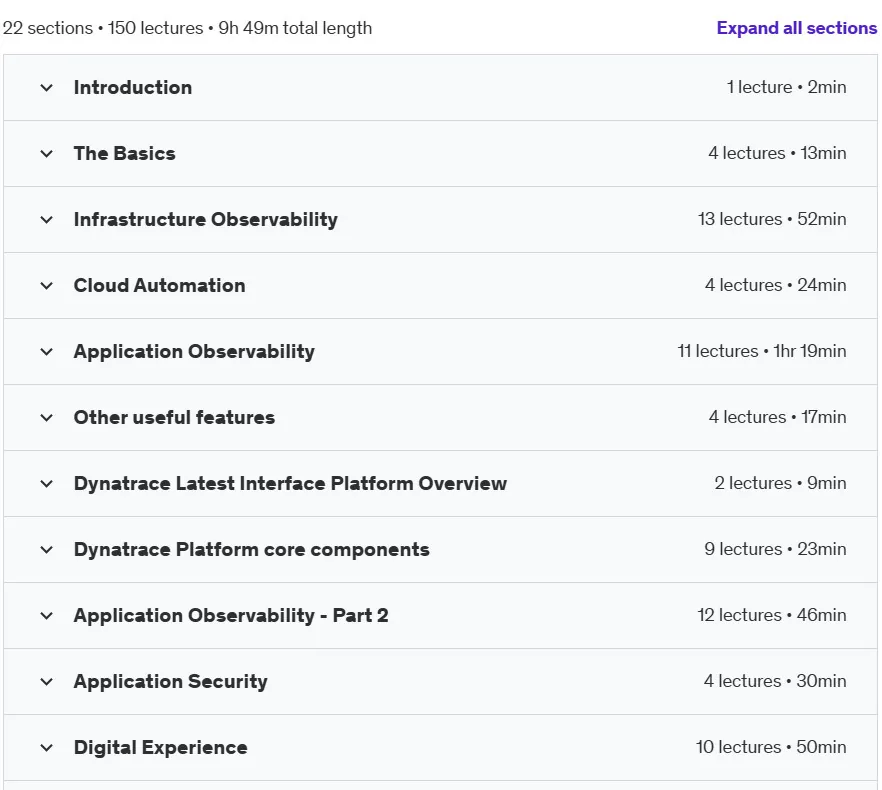The width and height of the screenshot is (882, 790).
Task: Expand the Cloud Automation chevron
Action: coord(47,286)
